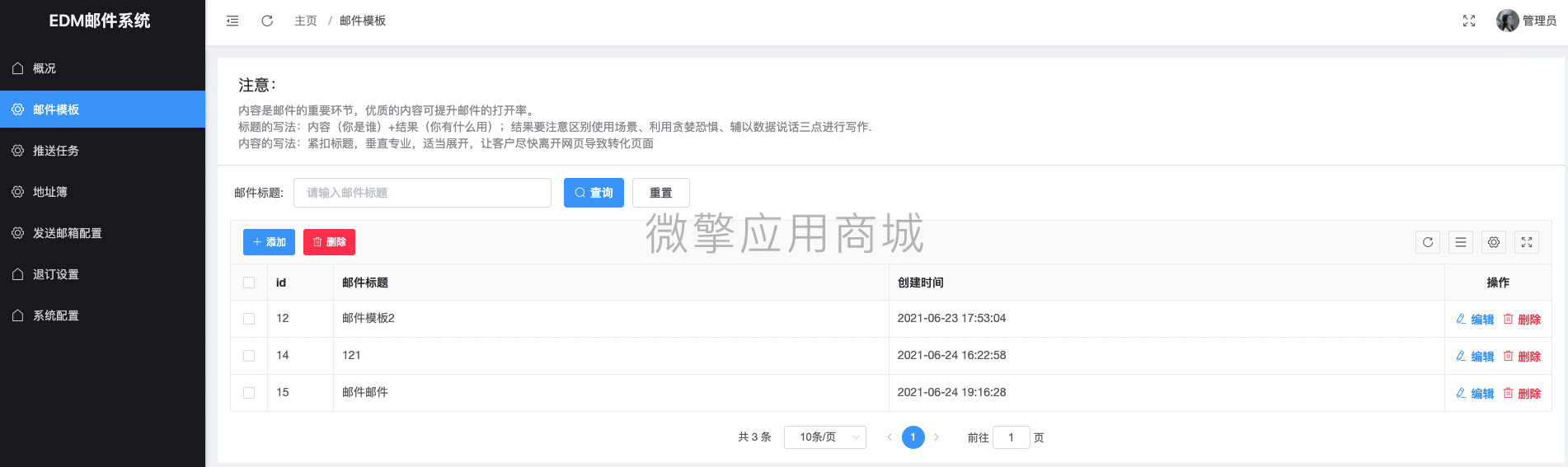Click the 前往 page number input box

(1012, 437)
